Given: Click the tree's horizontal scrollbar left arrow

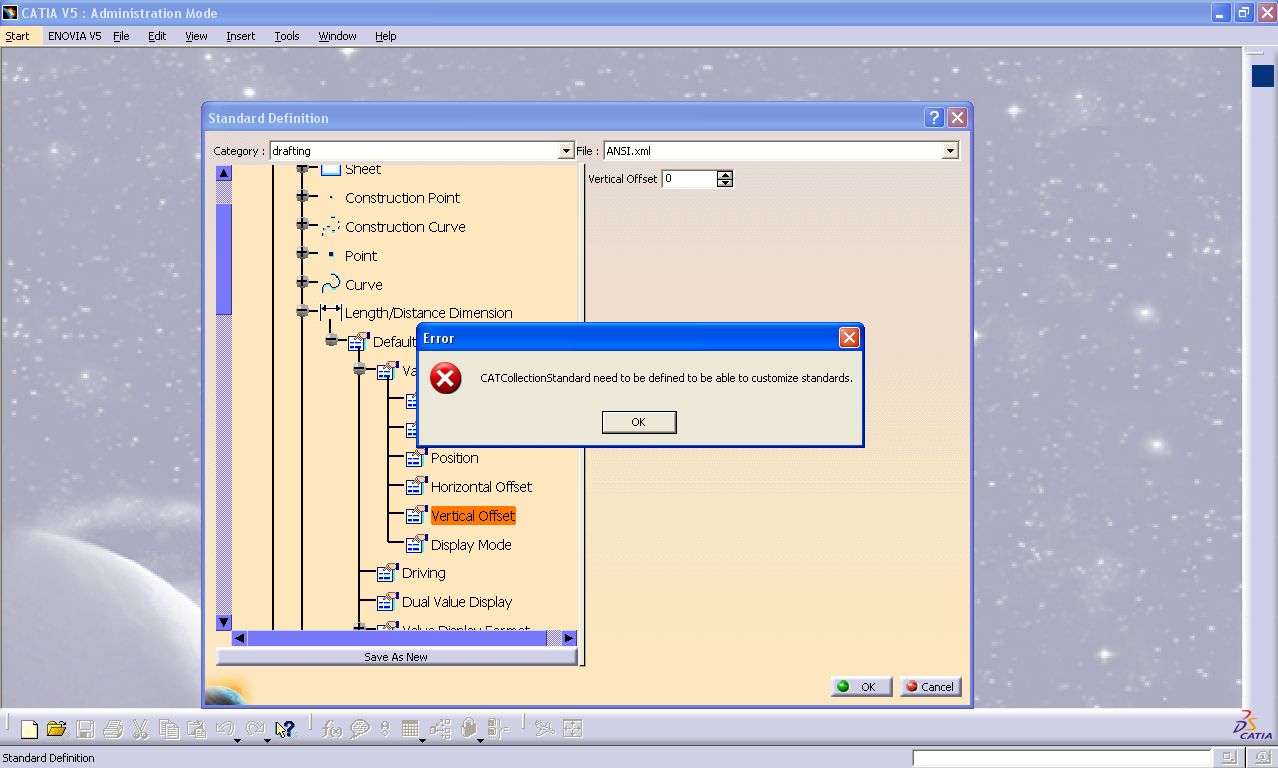Looking at the screenshot, I should 240,638.
